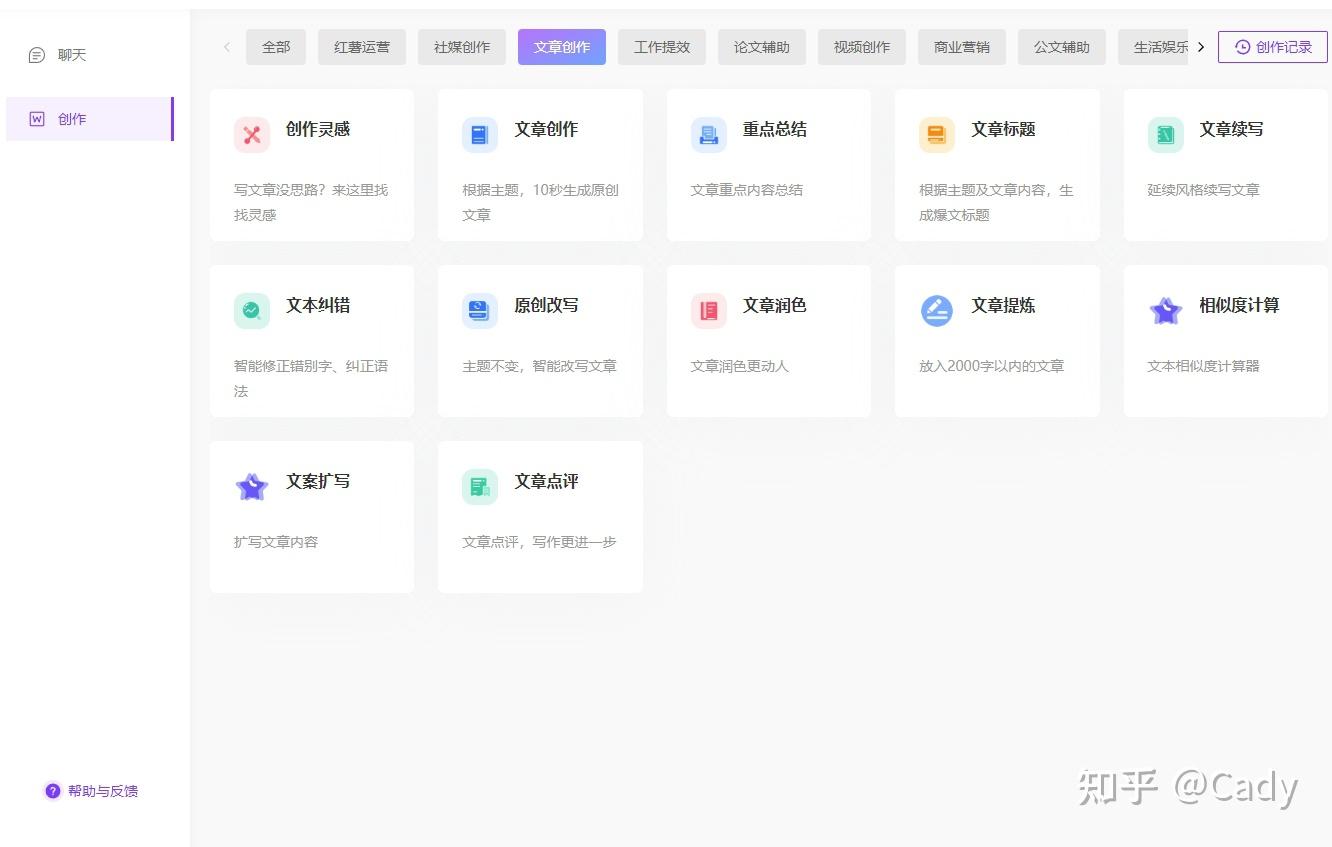
Task: Click the 文章标题 card title
Action: point(1003,129)
